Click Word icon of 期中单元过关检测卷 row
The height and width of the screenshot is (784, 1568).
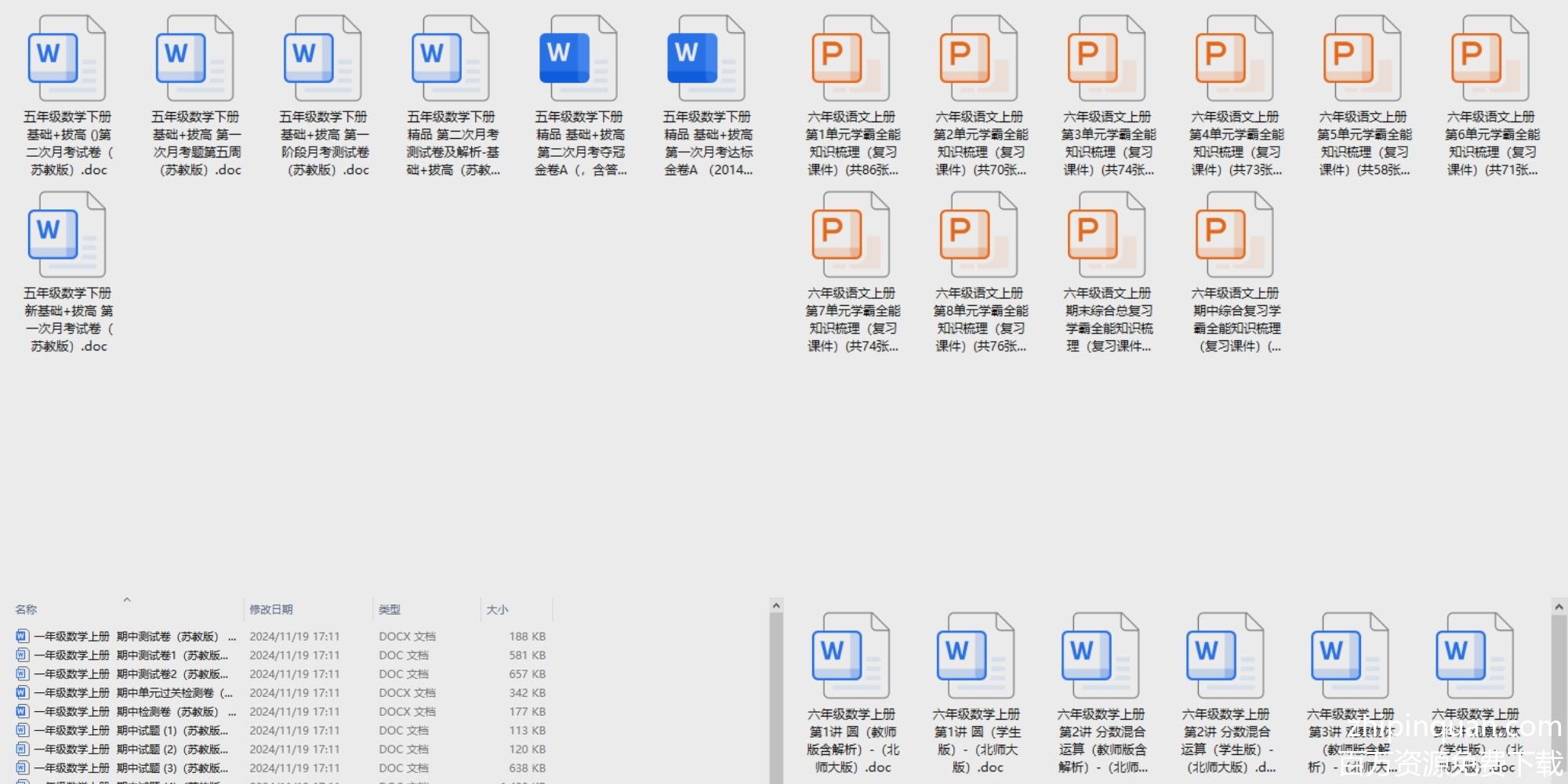coord(22,692)
